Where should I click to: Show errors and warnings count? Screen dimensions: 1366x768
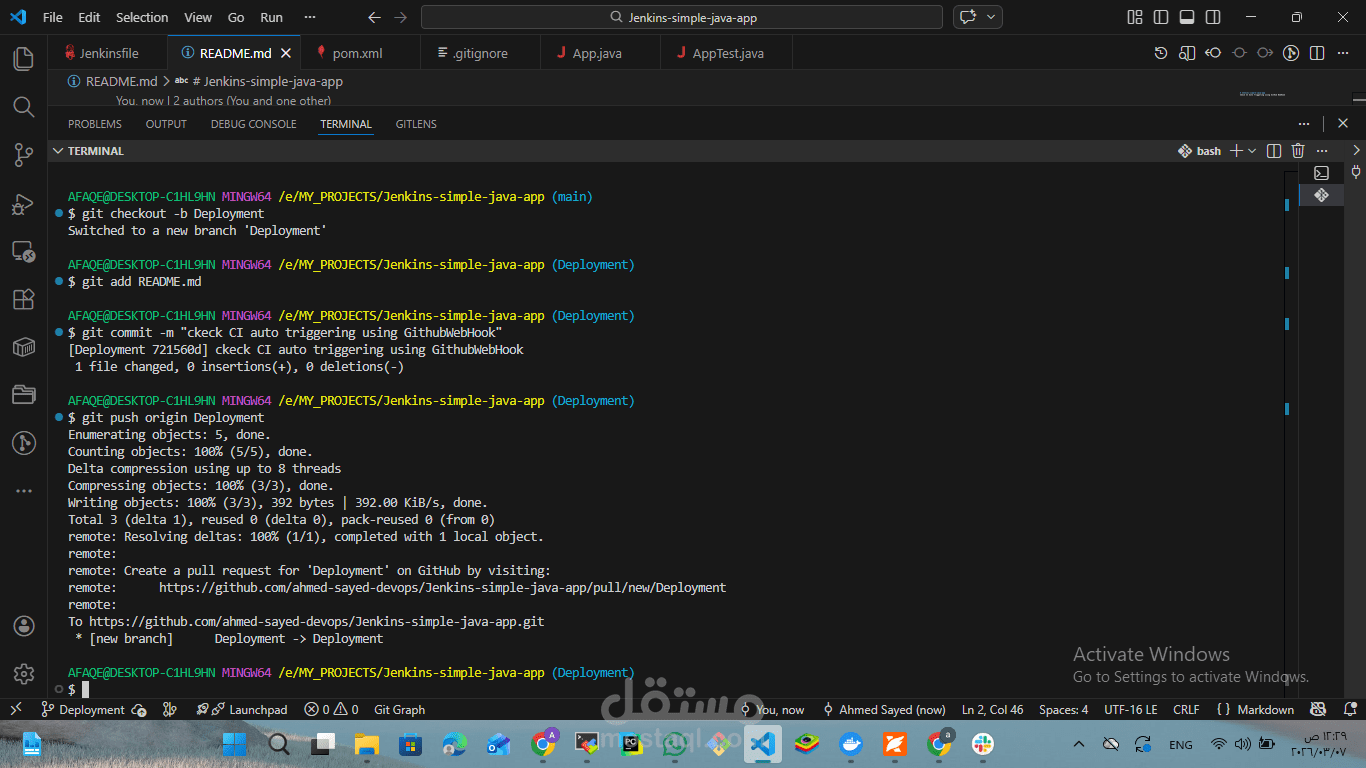(331, 710)
